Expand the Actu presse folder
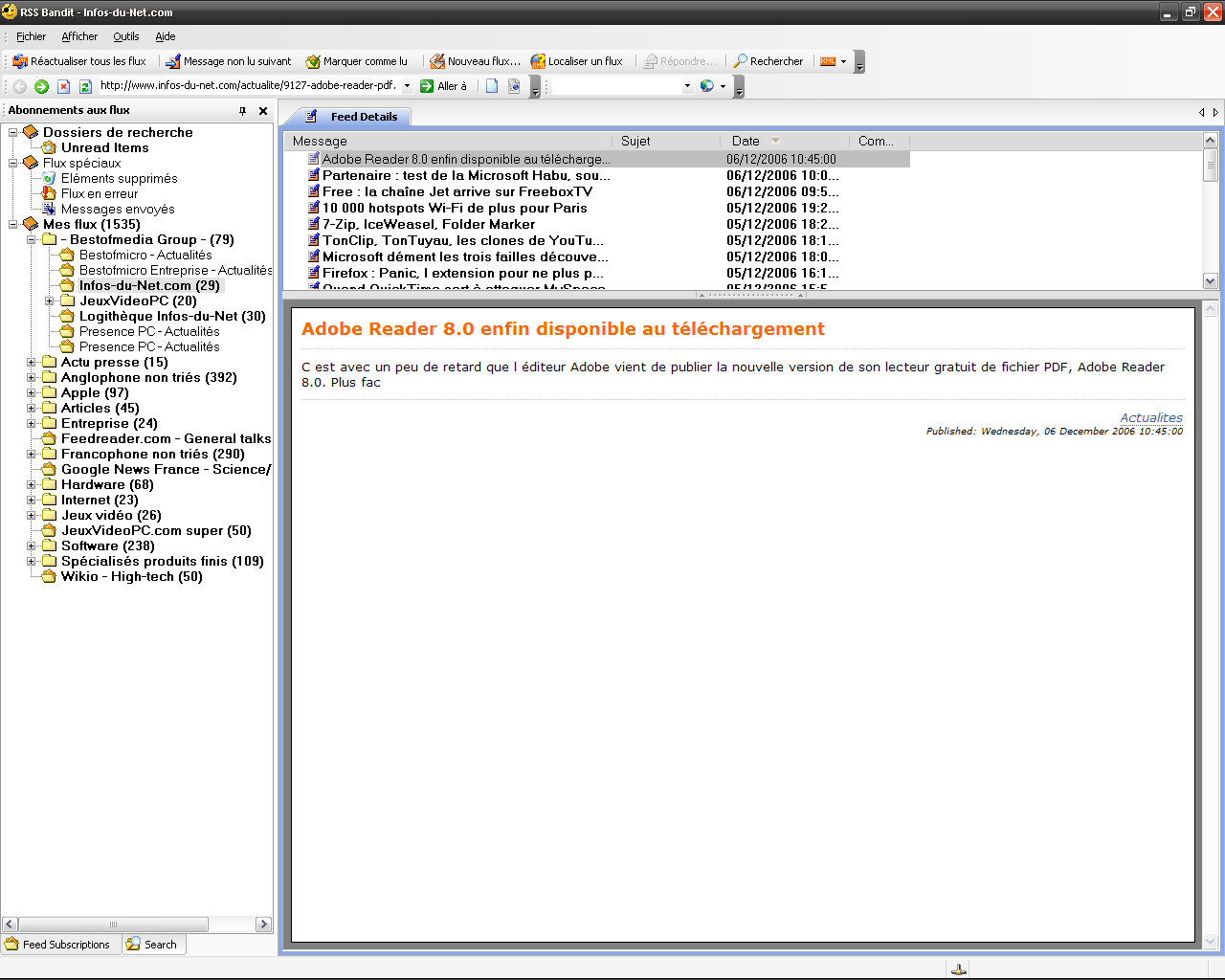This screenshot has height=980, width=1225. point(32,363)
